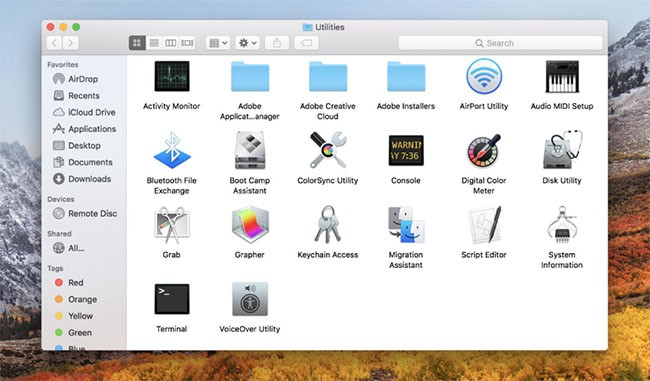
Task: Open the Activity Monitor app icon
Action: coord(172,76)
